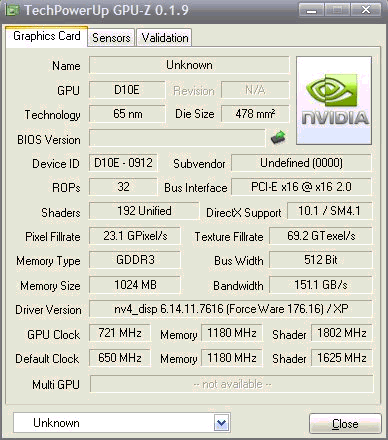Click the Close button
Viewport: 388px width, 440px height.
[345, 424]
